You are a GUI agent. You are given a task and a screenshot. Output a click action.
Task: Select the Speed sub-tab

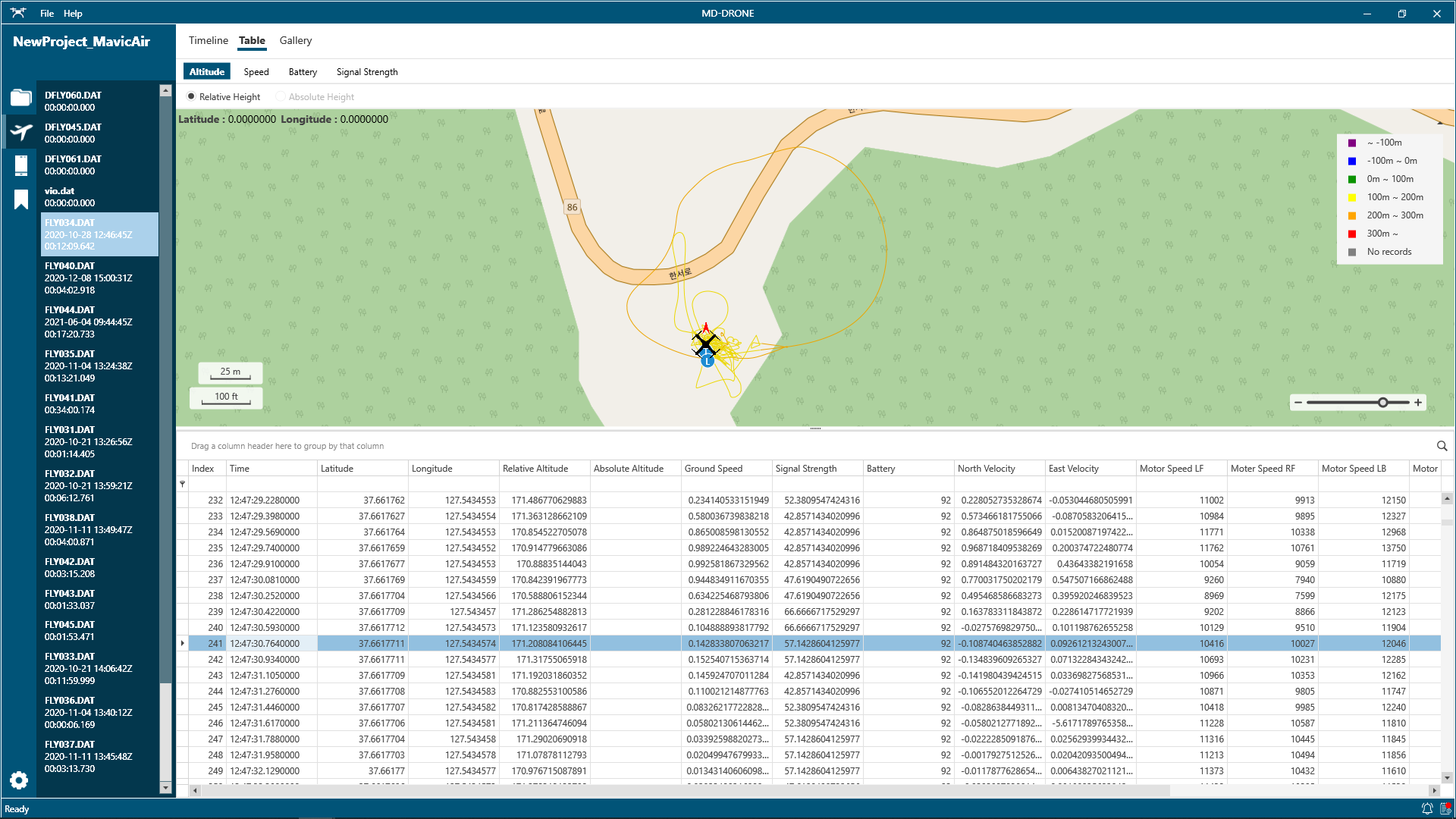click(x=256, y=72)
